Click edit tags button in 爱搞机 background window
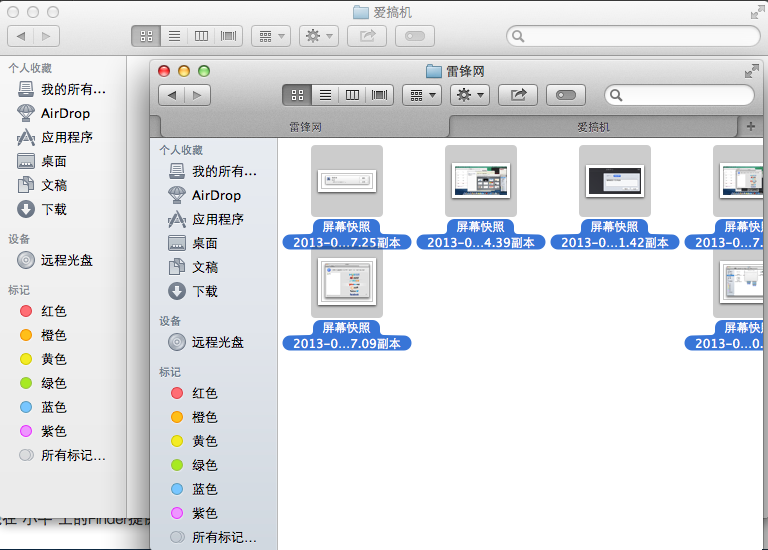The image size is (768, 550). 415,36
